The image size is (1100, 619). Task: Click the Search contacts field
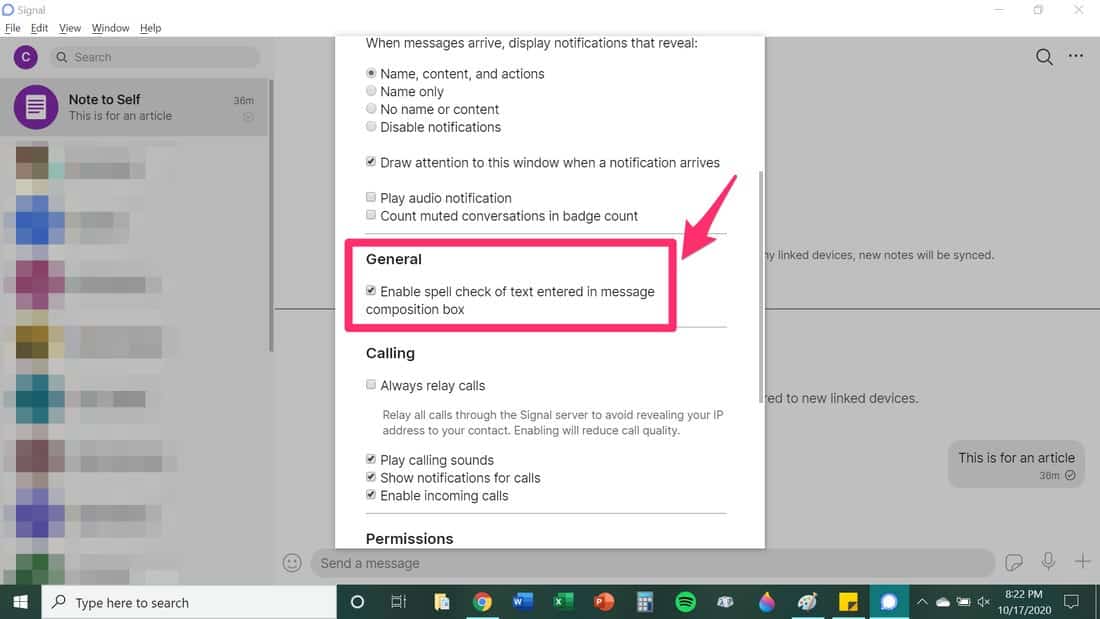tap(154, 57)
